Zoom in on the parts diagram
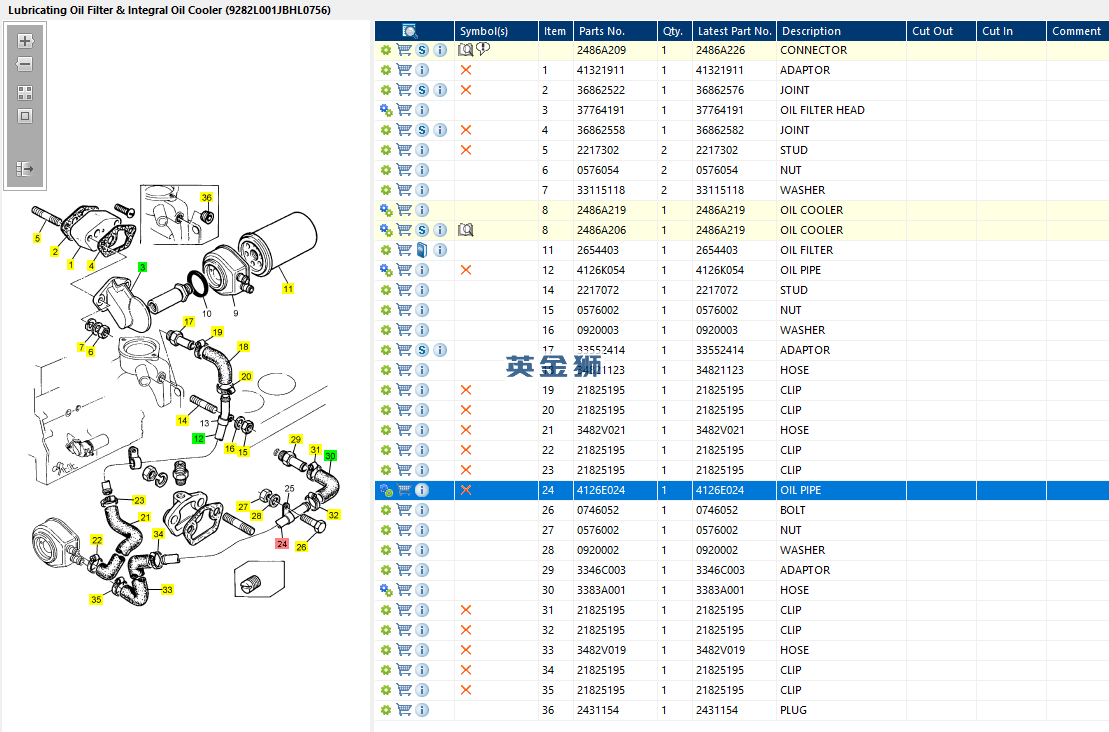This screenshot has width=1109, height=732. (x=25, y=41)
